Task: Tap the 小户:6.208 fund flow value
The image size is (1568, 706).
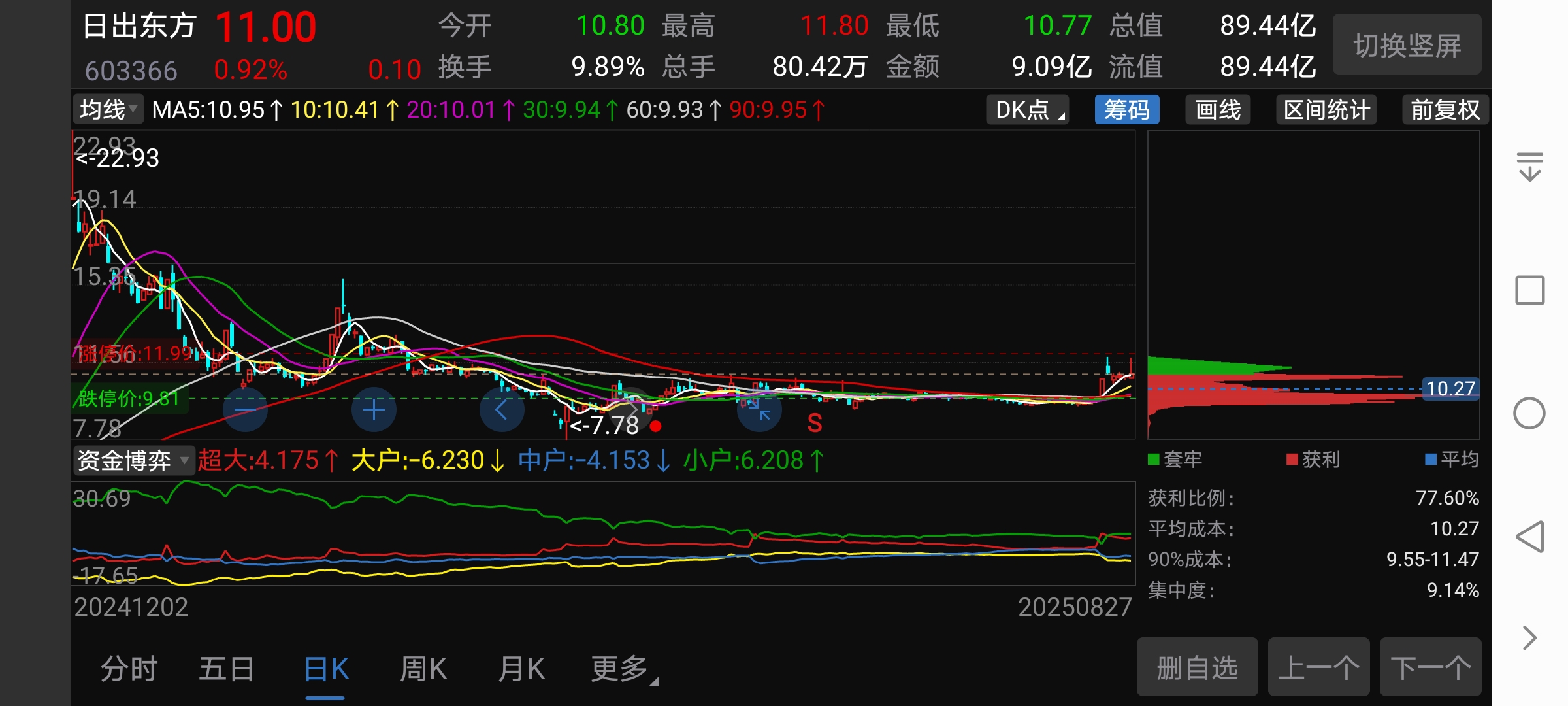Action: 753,460
